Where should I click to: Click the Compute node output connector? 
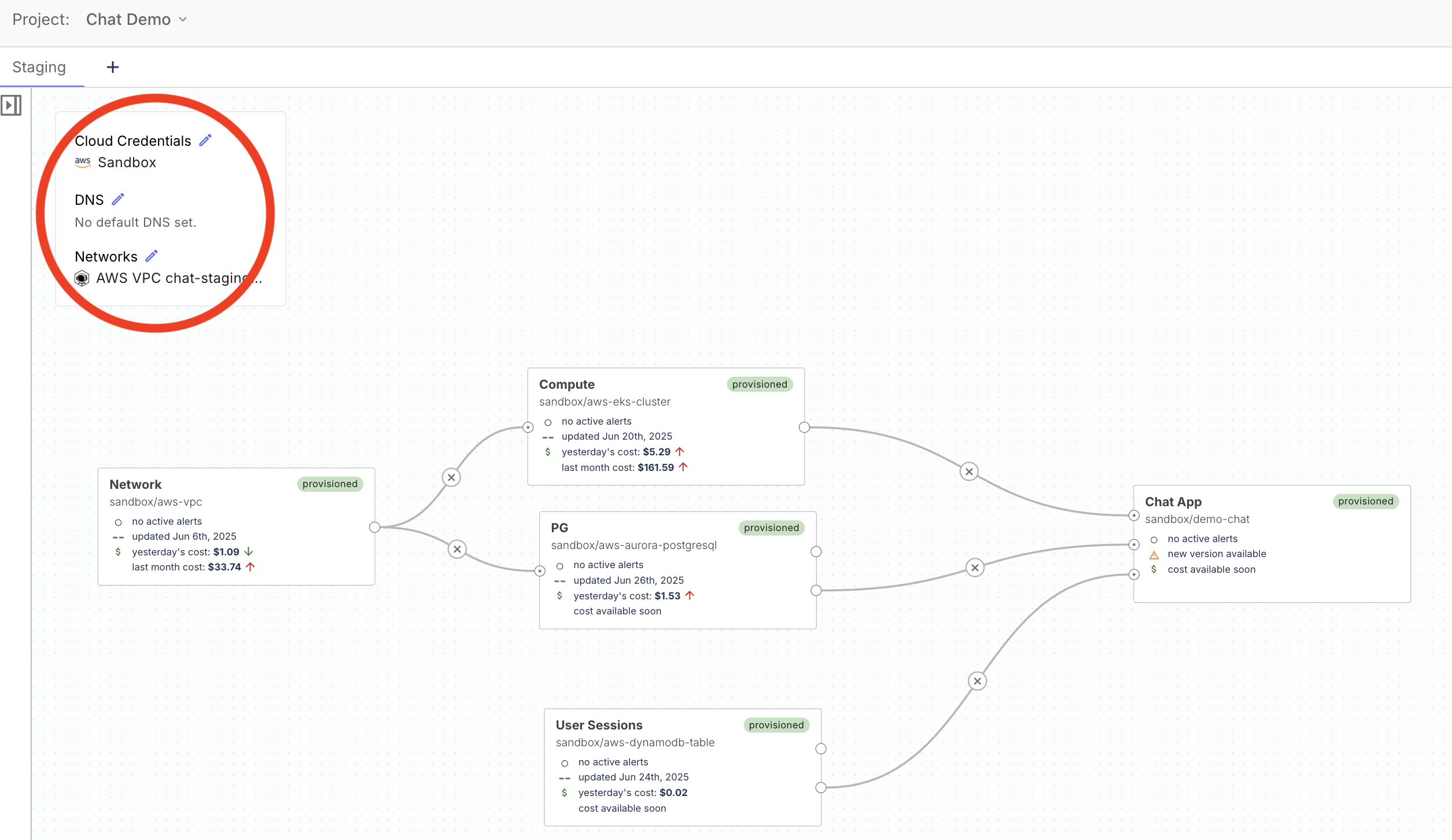point(804,428)
